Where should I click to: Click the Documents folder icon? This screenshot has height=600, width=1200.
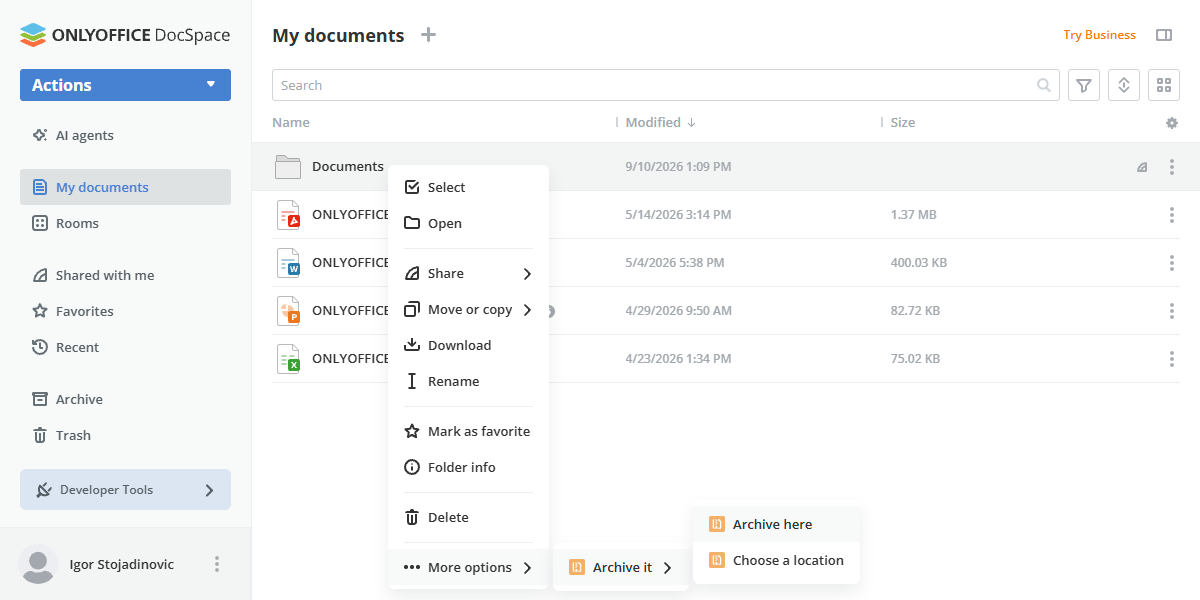(x=288, y=167)
